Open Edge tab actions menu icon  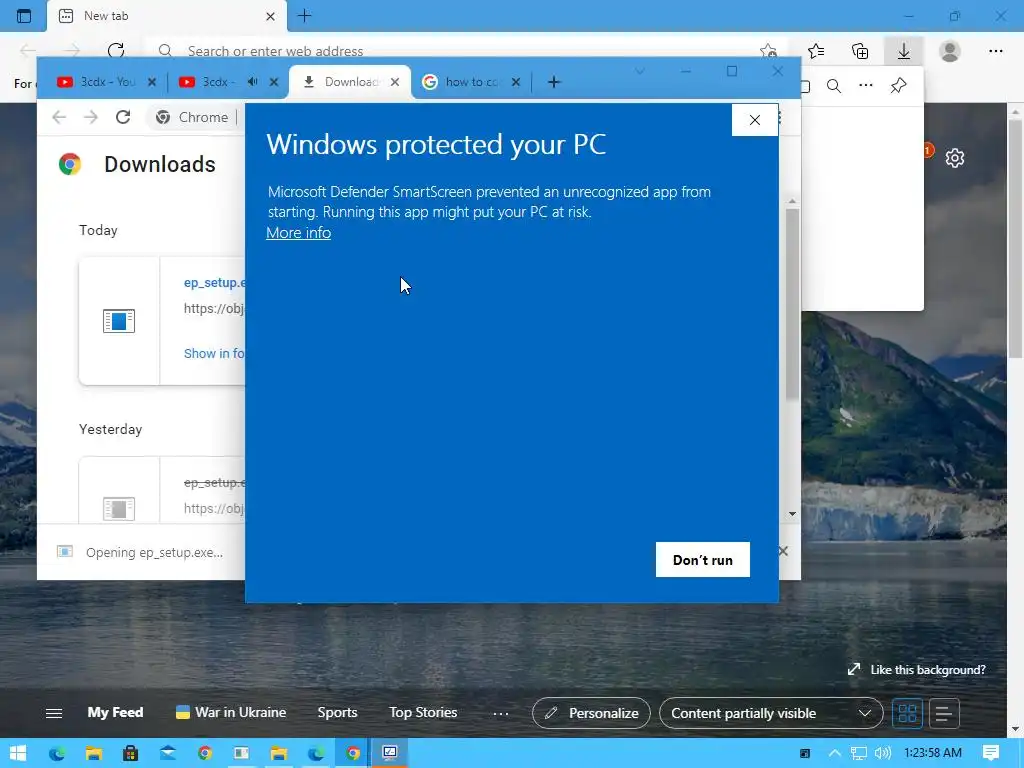[x=24, y=16]
